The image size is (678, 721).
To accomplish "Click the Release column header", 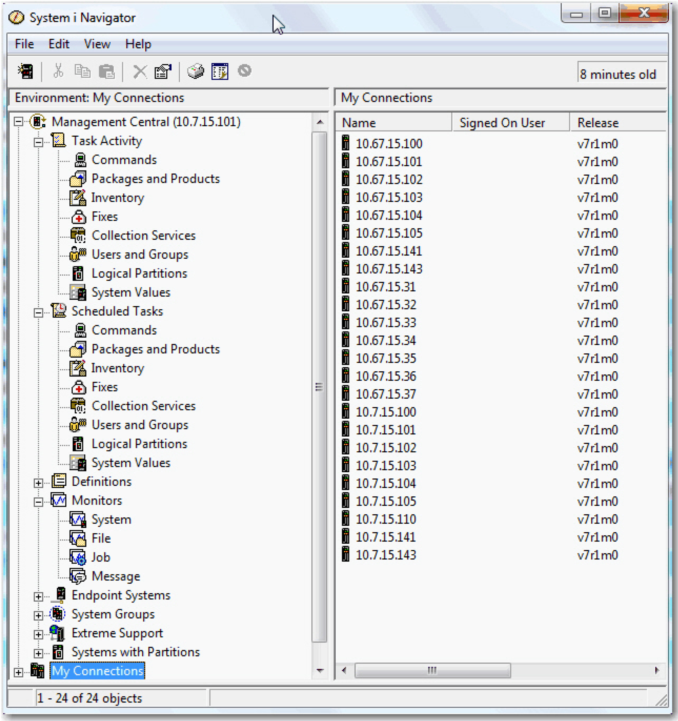I will tap(598, 123).
